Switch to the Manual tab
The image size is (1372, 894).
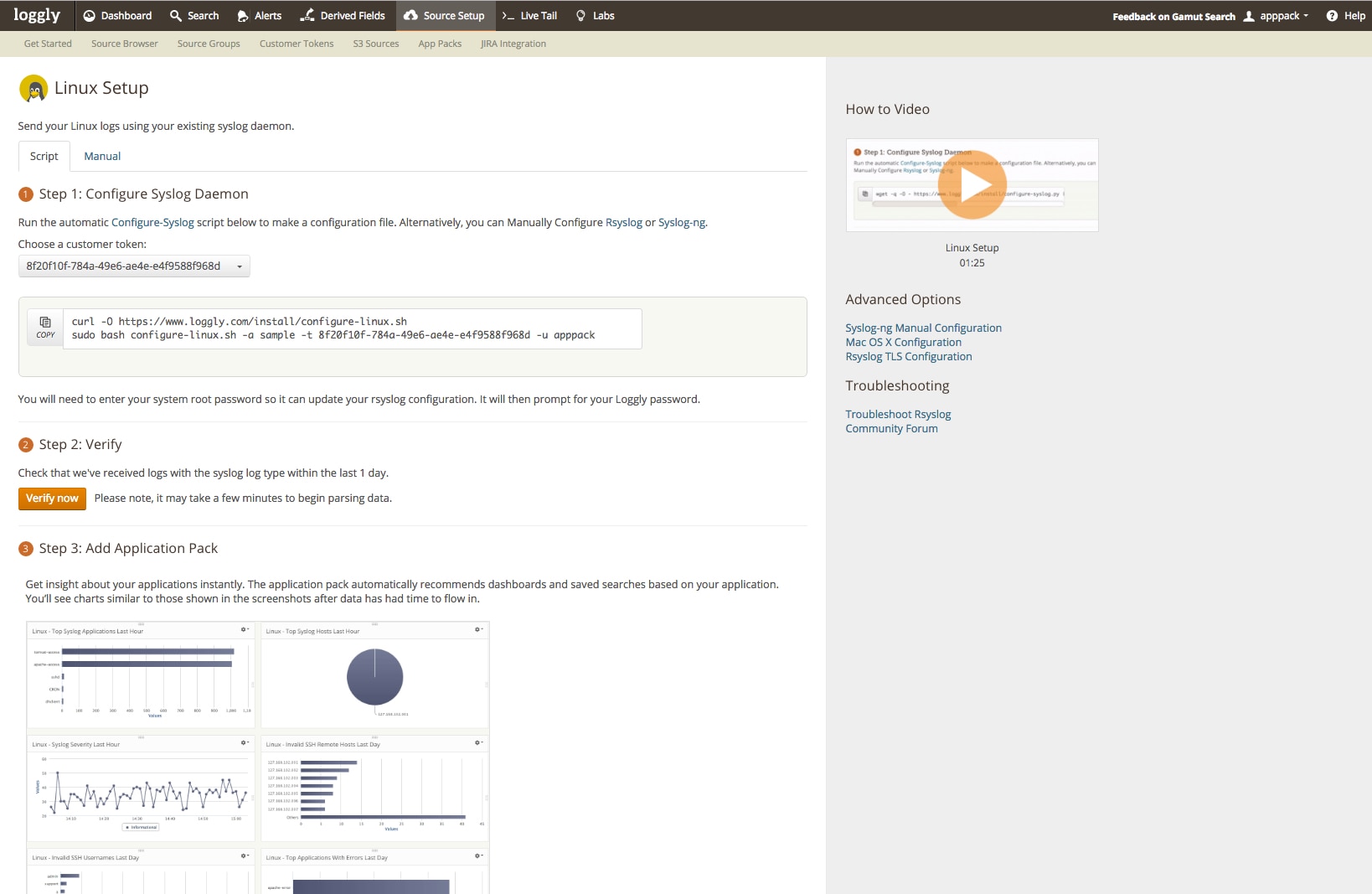pyautogui.click(x=102, y=157)
